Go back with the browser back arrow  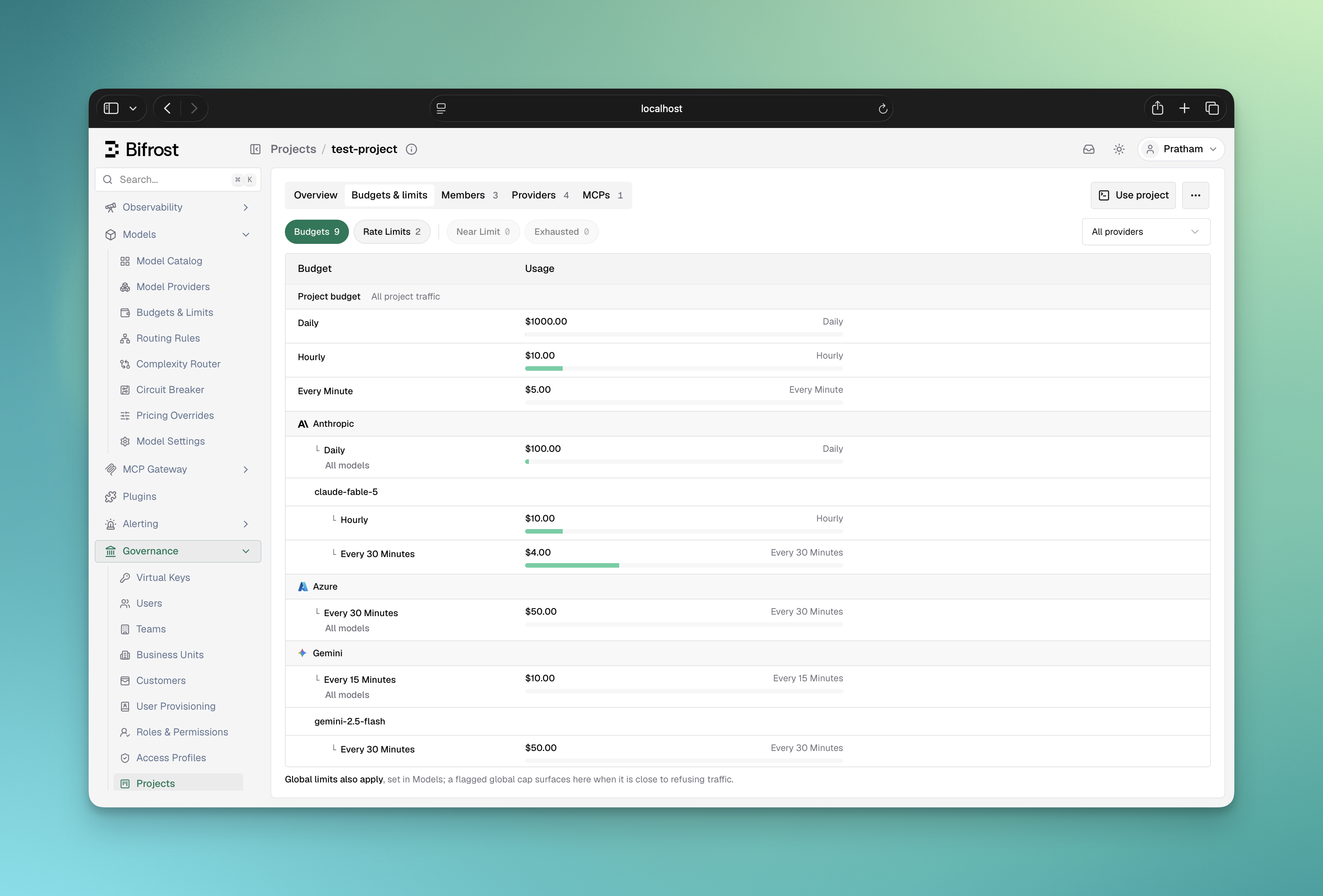pyautogui.click(x=167, y=108)
